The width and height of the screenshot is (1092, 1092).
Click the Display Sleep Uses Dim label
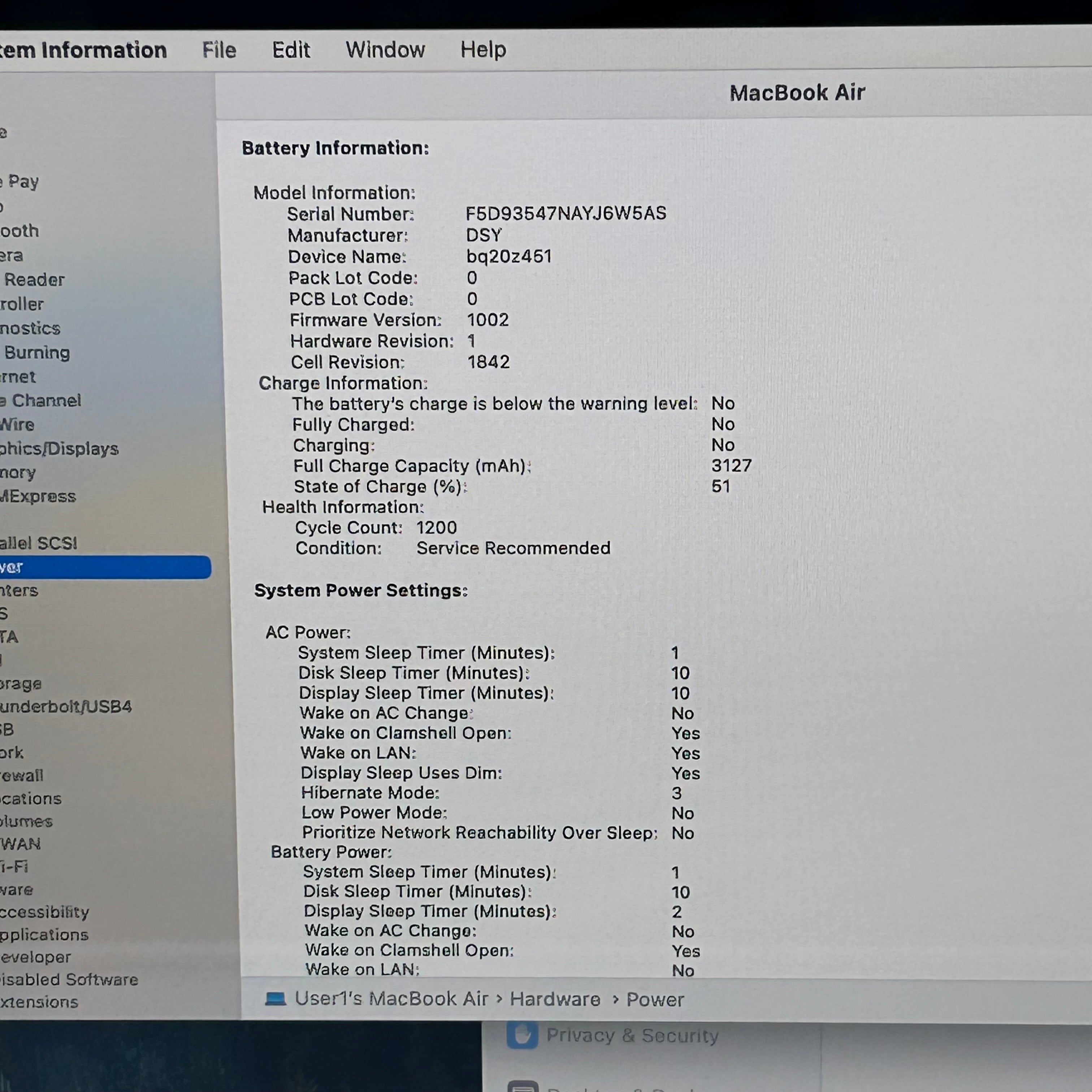click(x=401, y=773)
